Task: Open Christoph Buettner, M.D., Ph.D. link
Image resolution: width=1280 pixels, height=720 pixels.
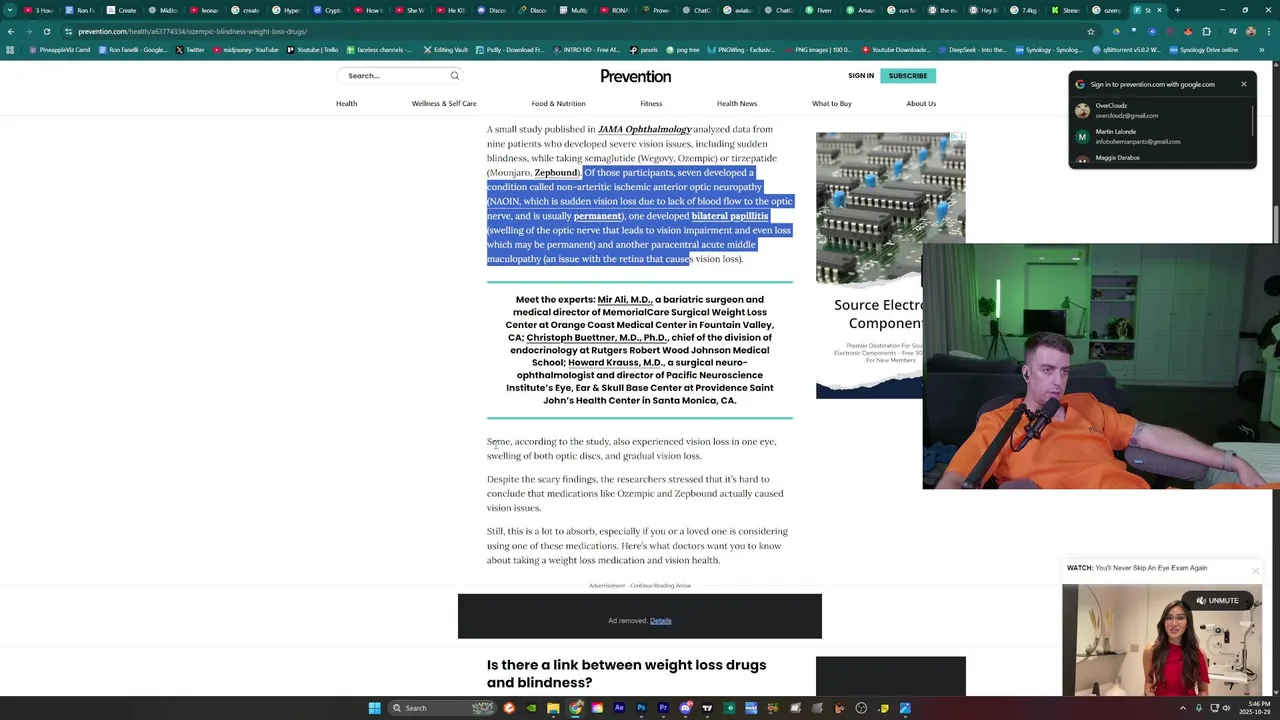Action: pos(596,338)
